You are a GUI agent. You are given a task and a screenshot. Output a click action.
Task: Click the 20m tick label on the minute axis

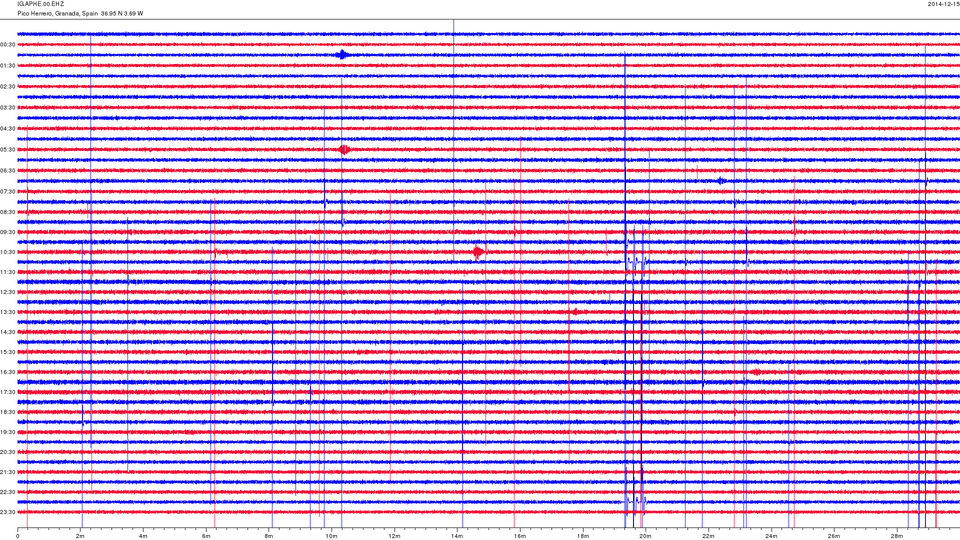click(645, 536)
